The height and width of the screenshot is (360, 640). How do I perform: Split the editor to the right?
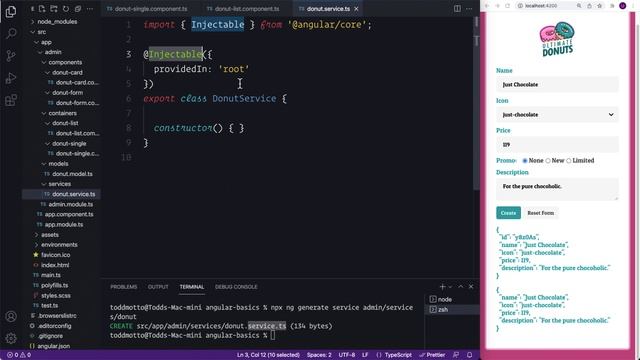pos(457,9)
